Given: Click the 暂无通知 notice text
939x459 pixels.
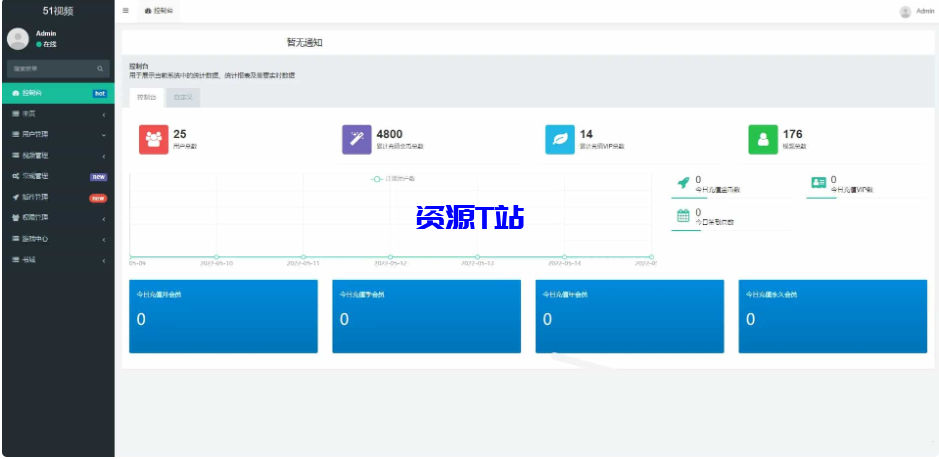Looking at the screenshot, I should 304,43.
